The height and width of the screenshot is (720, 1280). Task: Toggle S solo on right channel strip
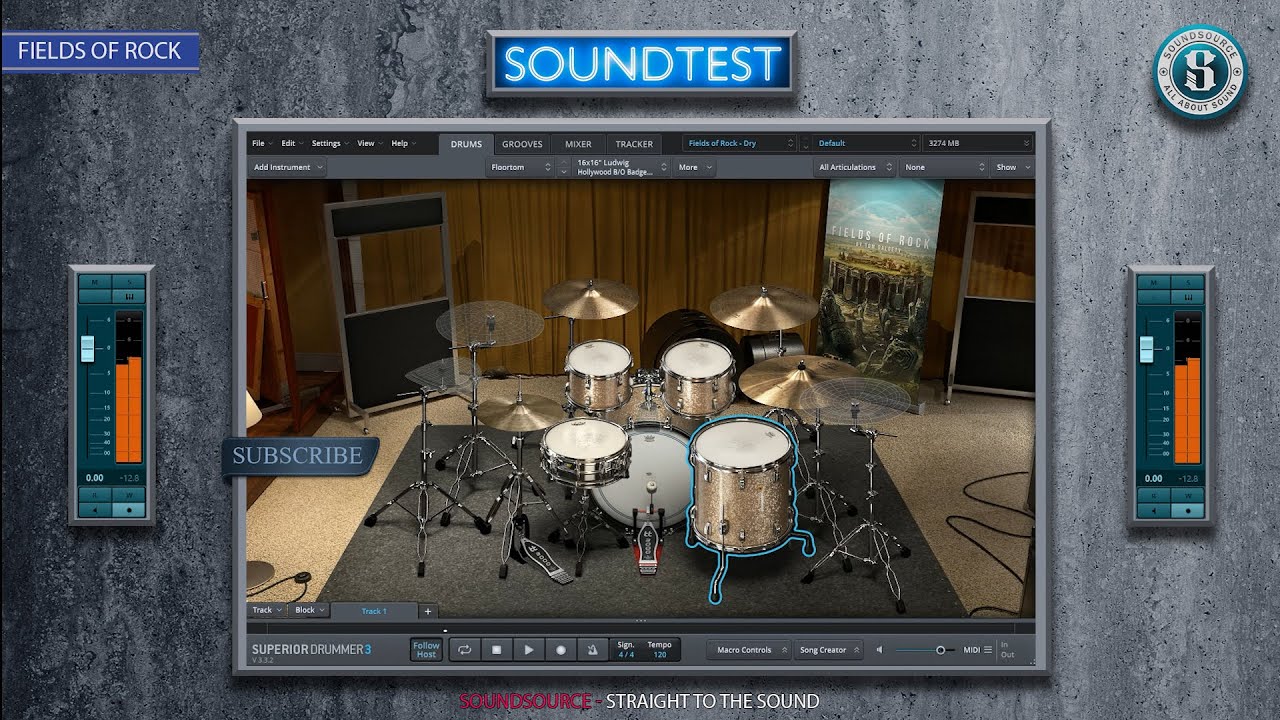[x=1189, y=283]
